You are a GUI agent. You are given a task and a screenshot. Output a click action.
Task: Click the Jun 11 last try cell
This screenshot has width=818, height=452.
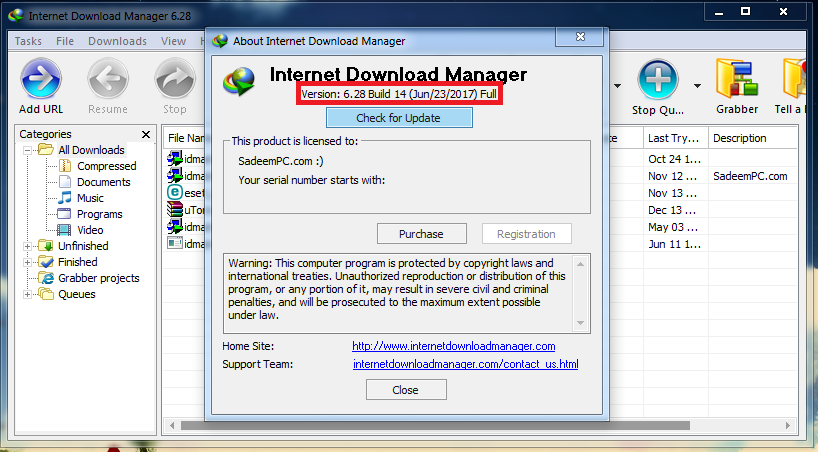[x=675, y=244]
